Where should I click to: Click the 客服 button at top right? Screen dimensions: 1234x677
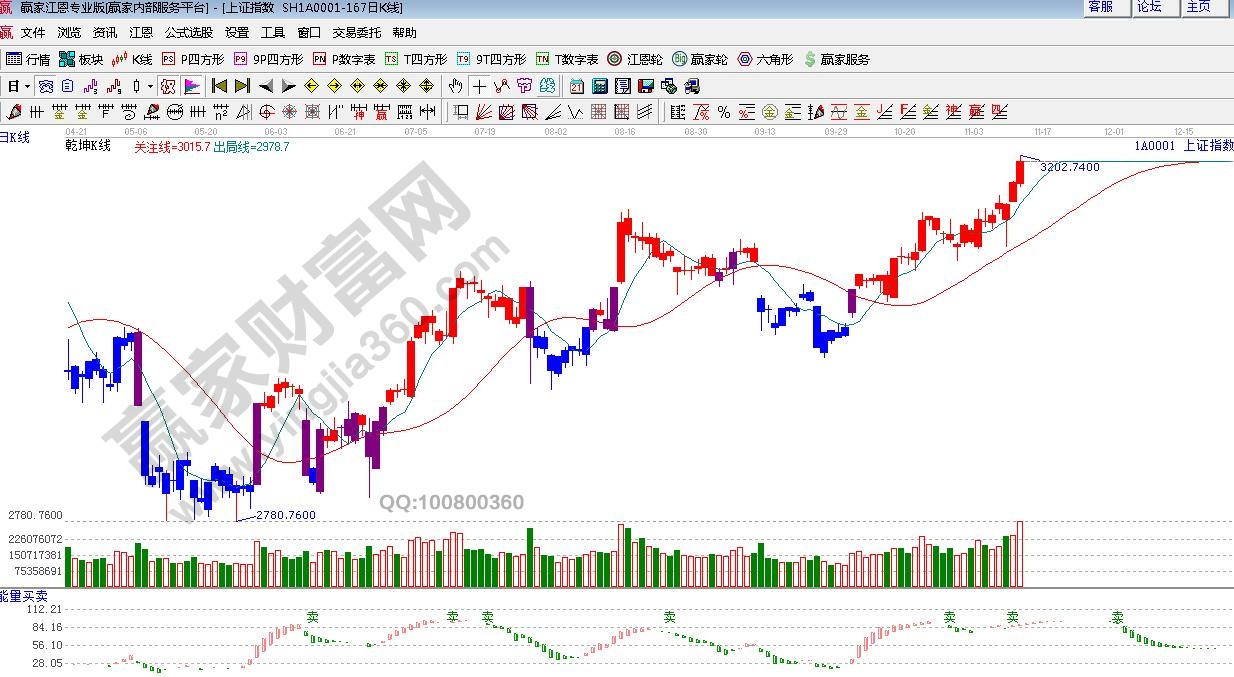pos(1101,7)
